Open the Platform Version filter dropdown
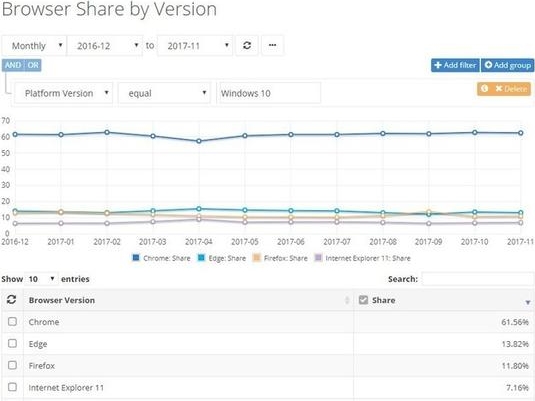Image resolution: width=535 pixels, height=401 pixels. click(x=63, y=93)
